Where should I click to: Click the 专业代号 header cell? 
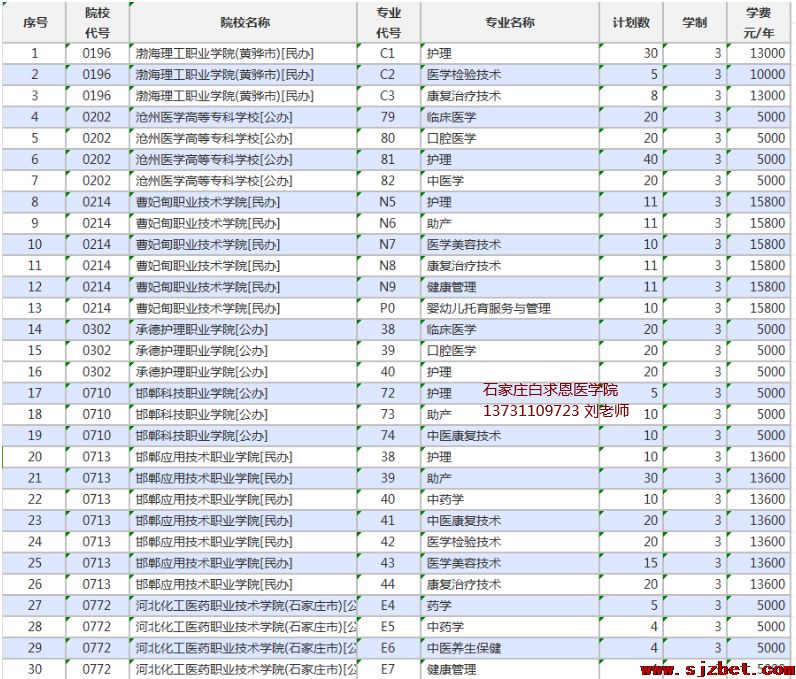click(389, 22)
